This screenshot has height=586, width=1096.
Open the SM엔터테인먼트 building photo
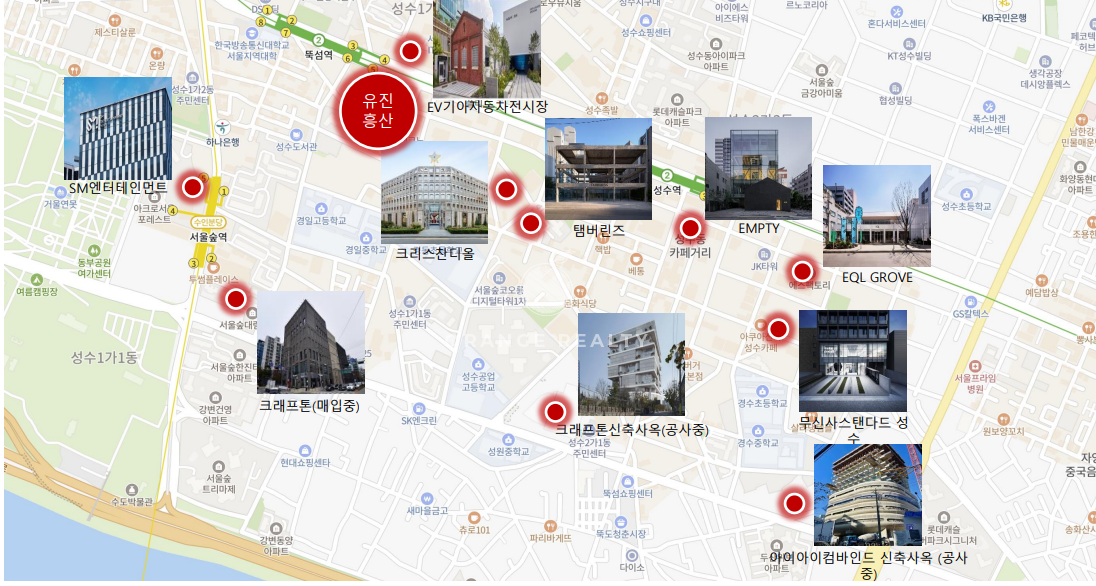pyautogui.click(x=117, y=129)
